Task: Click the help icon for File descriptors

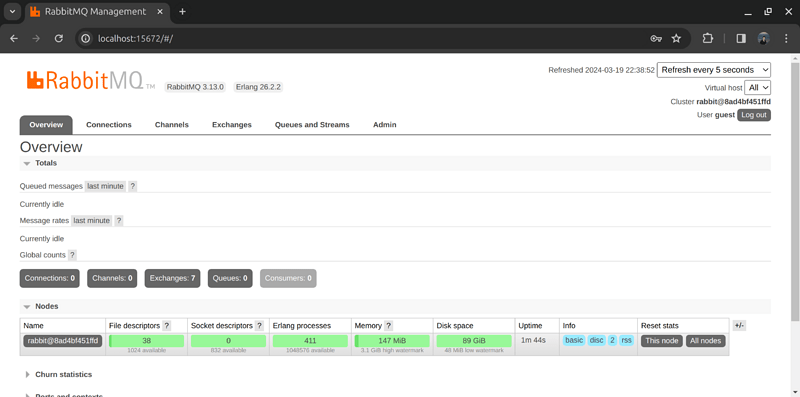Action: click(166, 326)
